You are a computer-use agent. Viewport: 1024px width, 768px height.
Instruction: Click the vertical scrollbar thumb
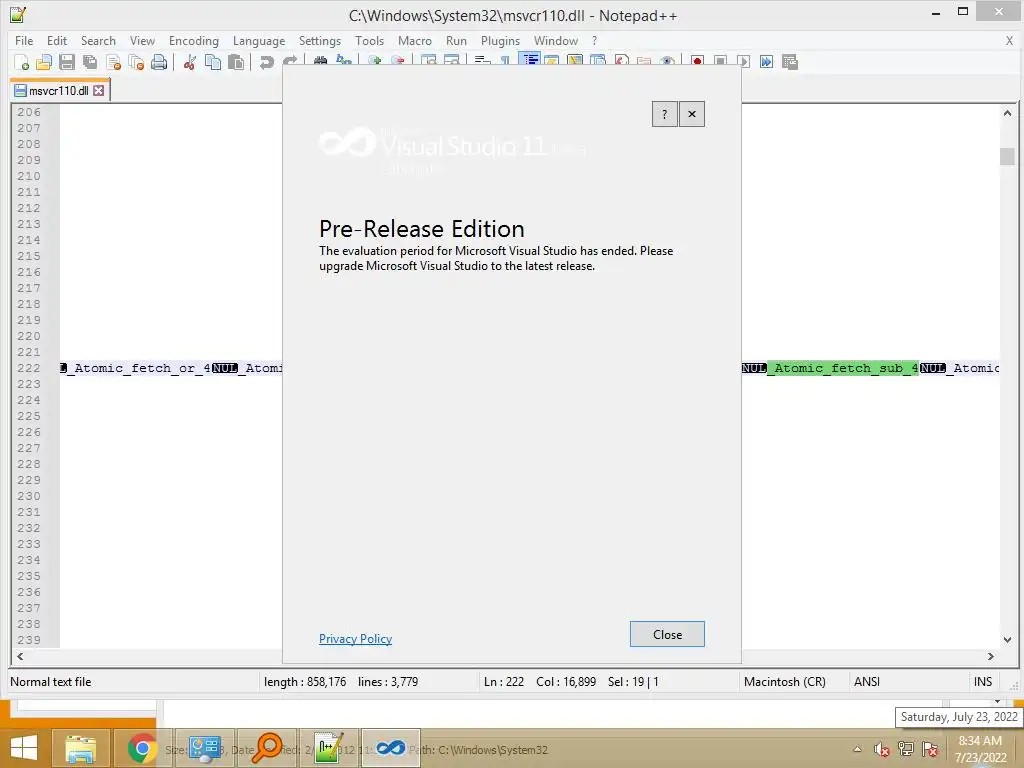tap(1007, 156)
